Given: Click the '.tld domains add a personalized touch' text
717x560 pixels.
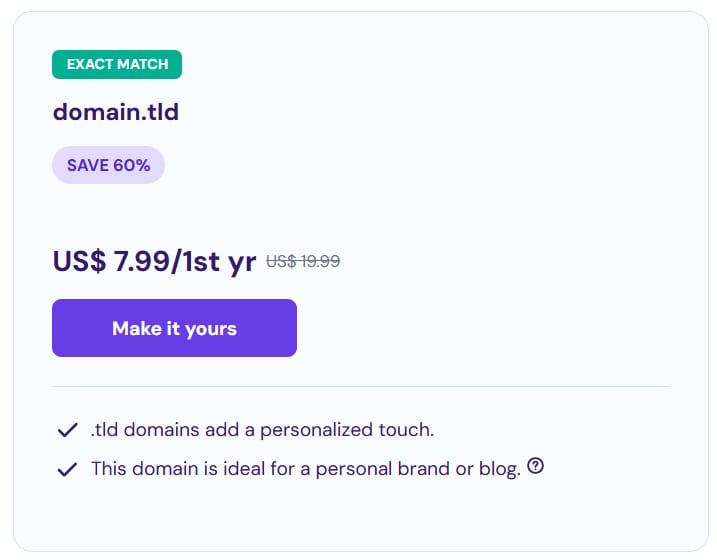Looking at the screenshot, I should (262, 431).
